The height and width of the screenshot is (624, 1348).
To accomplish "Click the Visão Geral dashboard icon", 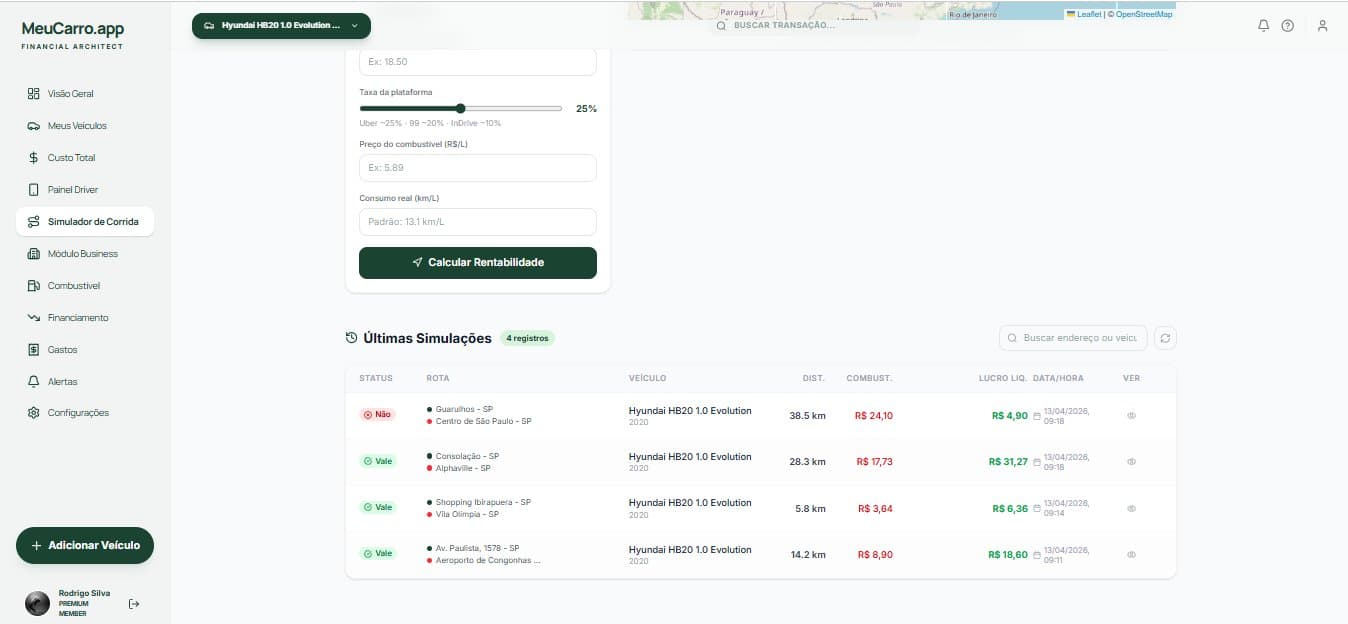I will (34, 94).
